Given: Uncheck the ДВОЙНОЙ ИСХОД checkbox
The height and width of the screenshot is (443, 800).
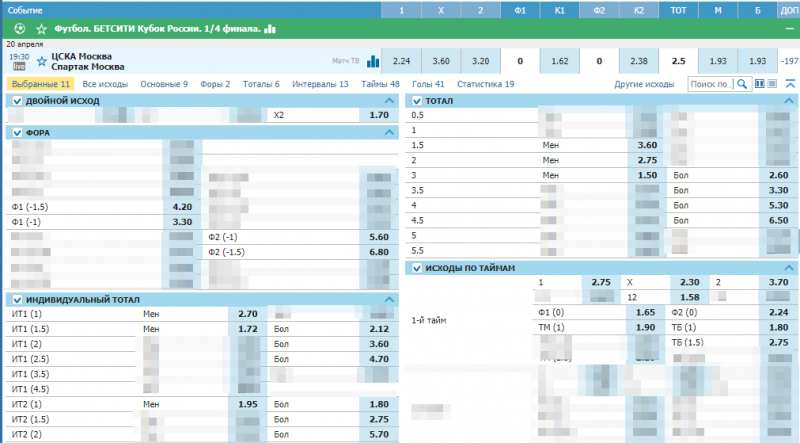Looking at the screenshot, I should [16, 101].
